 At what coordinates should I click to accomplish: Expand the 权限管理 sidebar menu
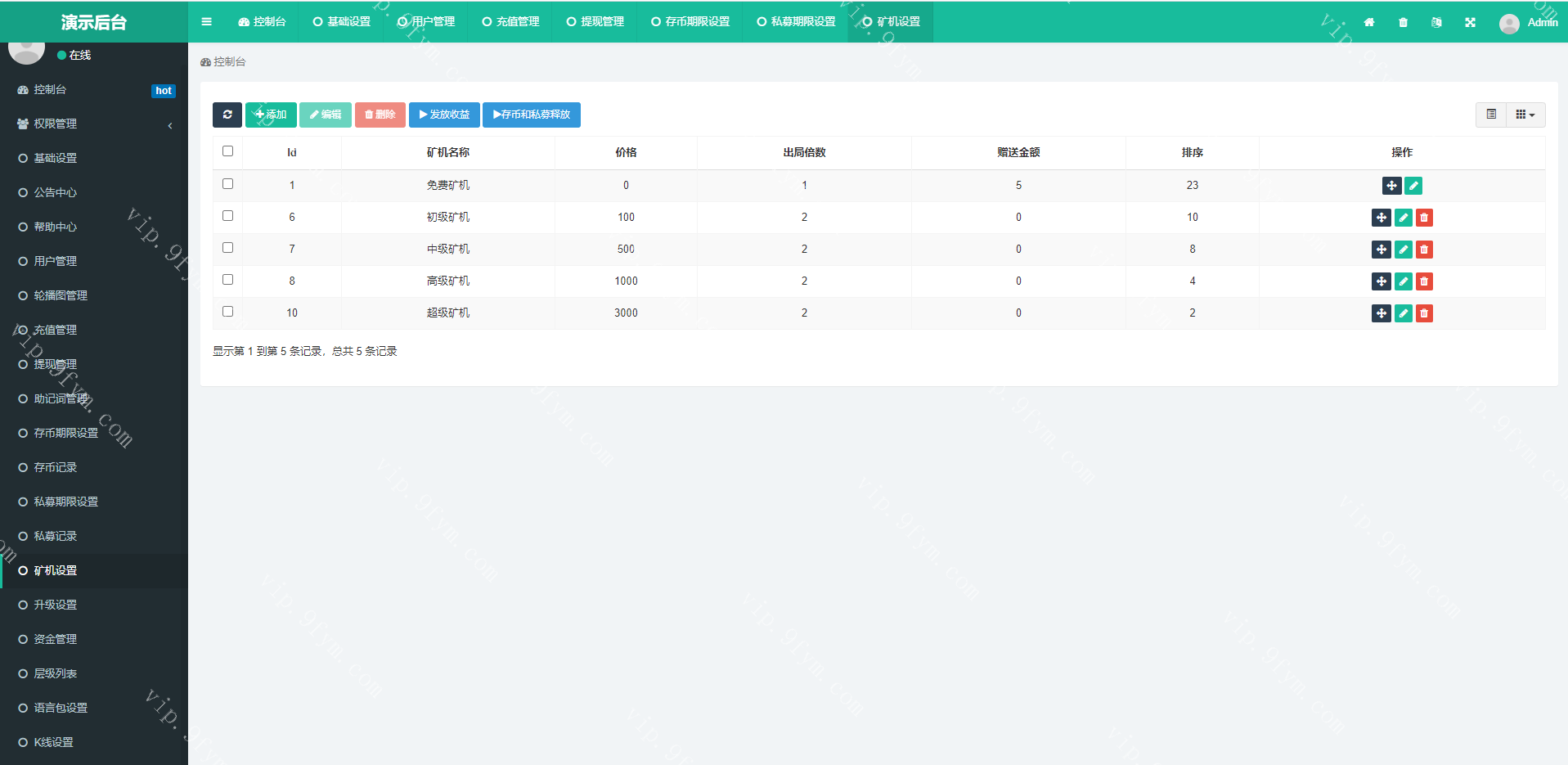(x=94, y=124)
